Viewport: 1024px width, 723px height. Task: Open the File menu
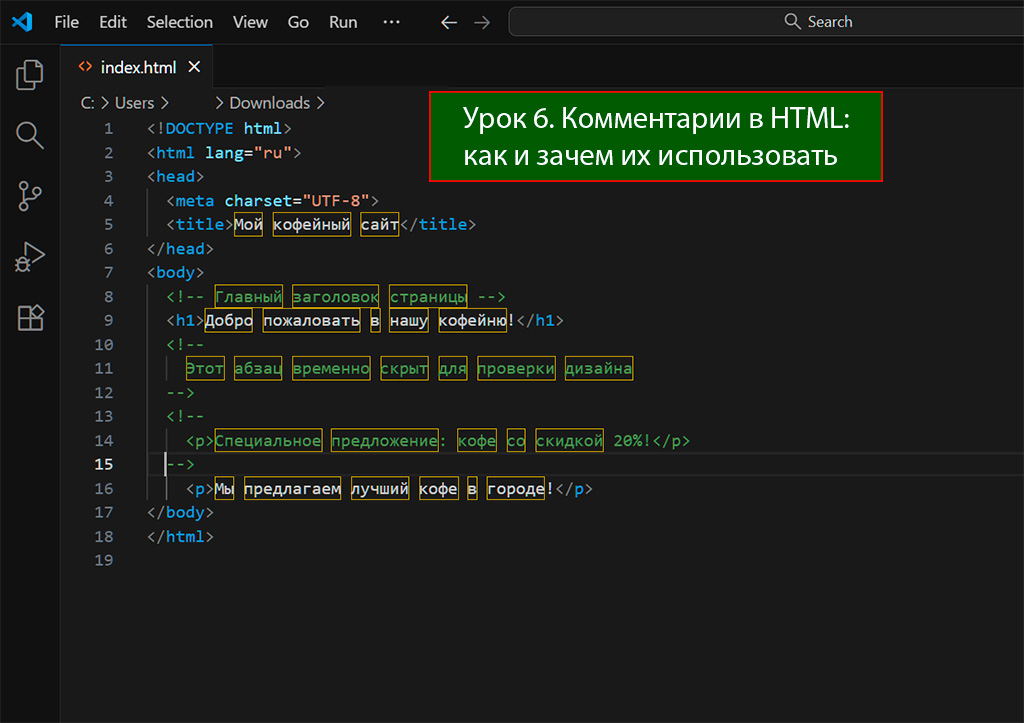[66, 22]
